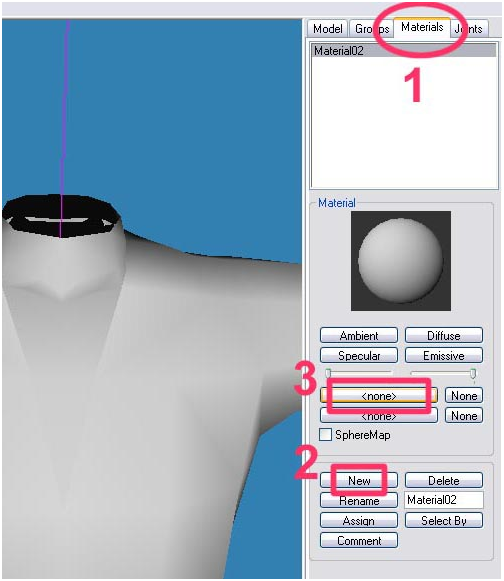Open the Ambient color picker
Image resolution: width=504 pixels, height=581 pixels.
pyautogui.click(x=359, y=335)
